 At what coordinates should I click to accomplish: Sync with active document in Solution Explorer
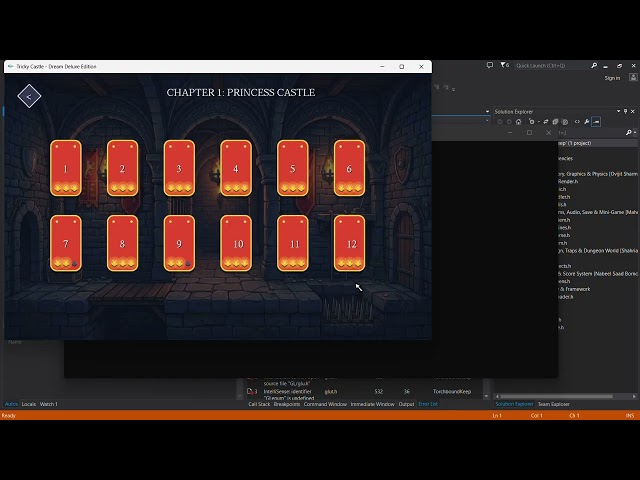point(546,122)
